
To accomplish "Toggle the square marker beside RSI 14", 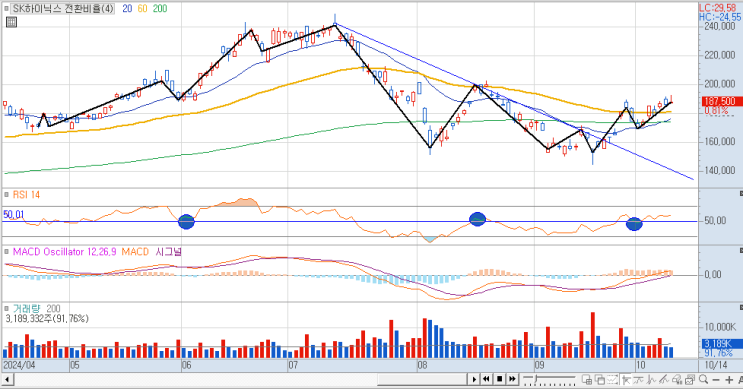I will [6, 195].
